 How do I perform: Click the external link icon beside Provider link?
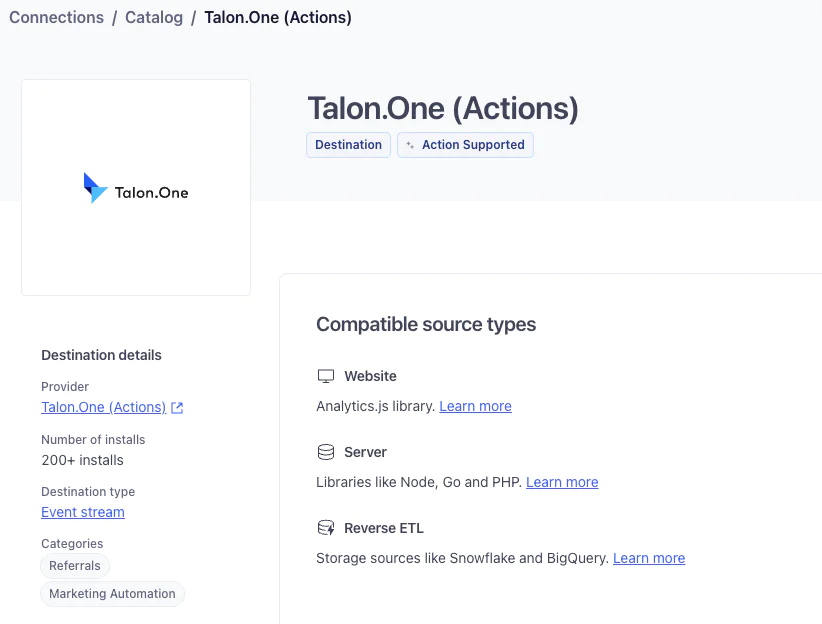click(x=177, y=408)
